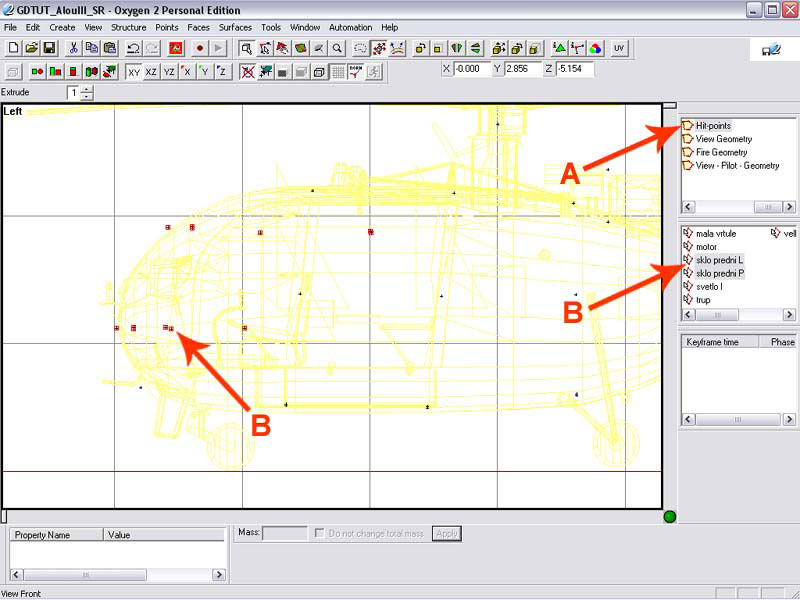Toggle the XY plane constraint
This screenshot has width=800, height=600.
click(x=133, y=72)
